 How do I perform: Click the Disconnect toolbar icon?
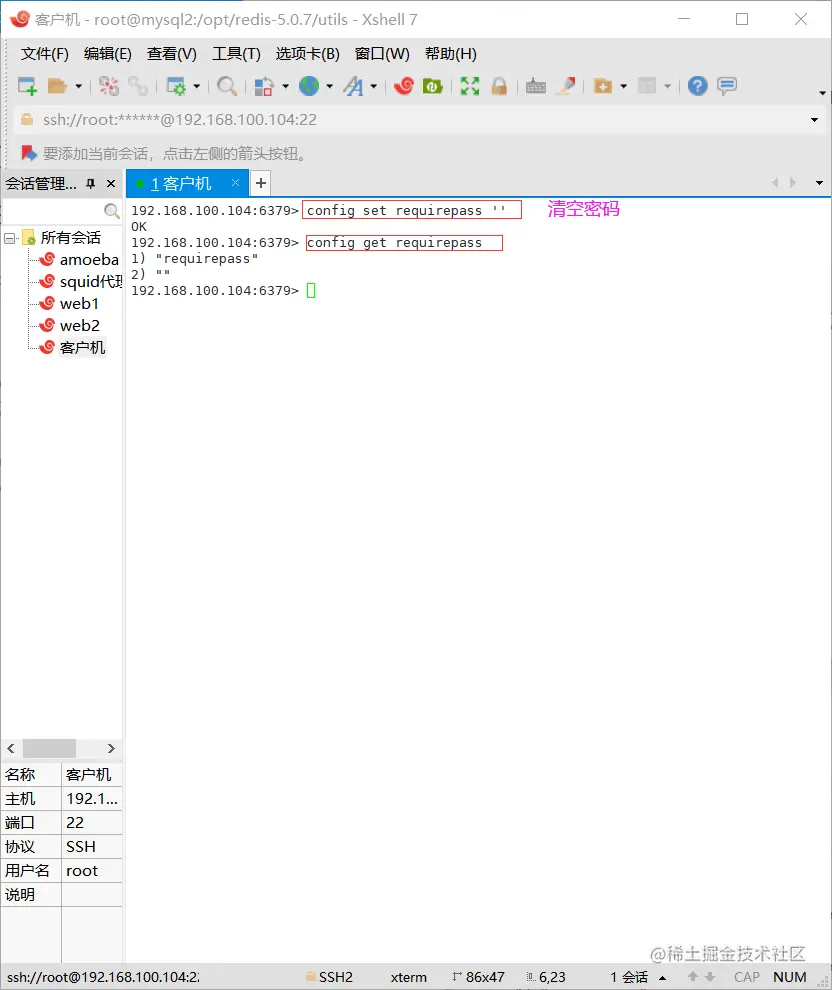[x=109, y=86]
